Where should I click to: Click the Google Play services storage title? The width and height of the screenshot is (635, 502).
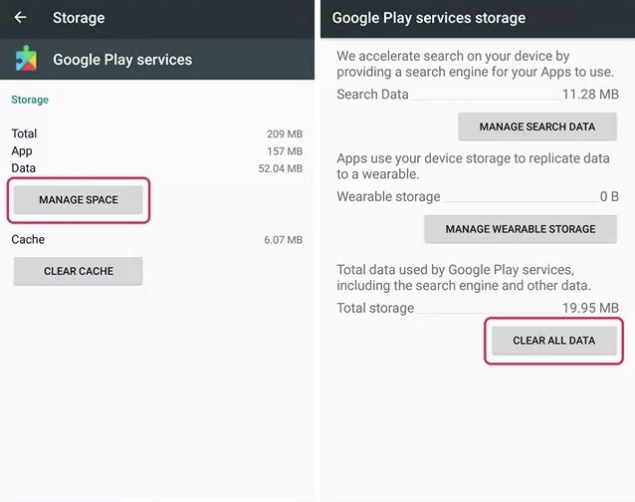[x=428, y=18]
